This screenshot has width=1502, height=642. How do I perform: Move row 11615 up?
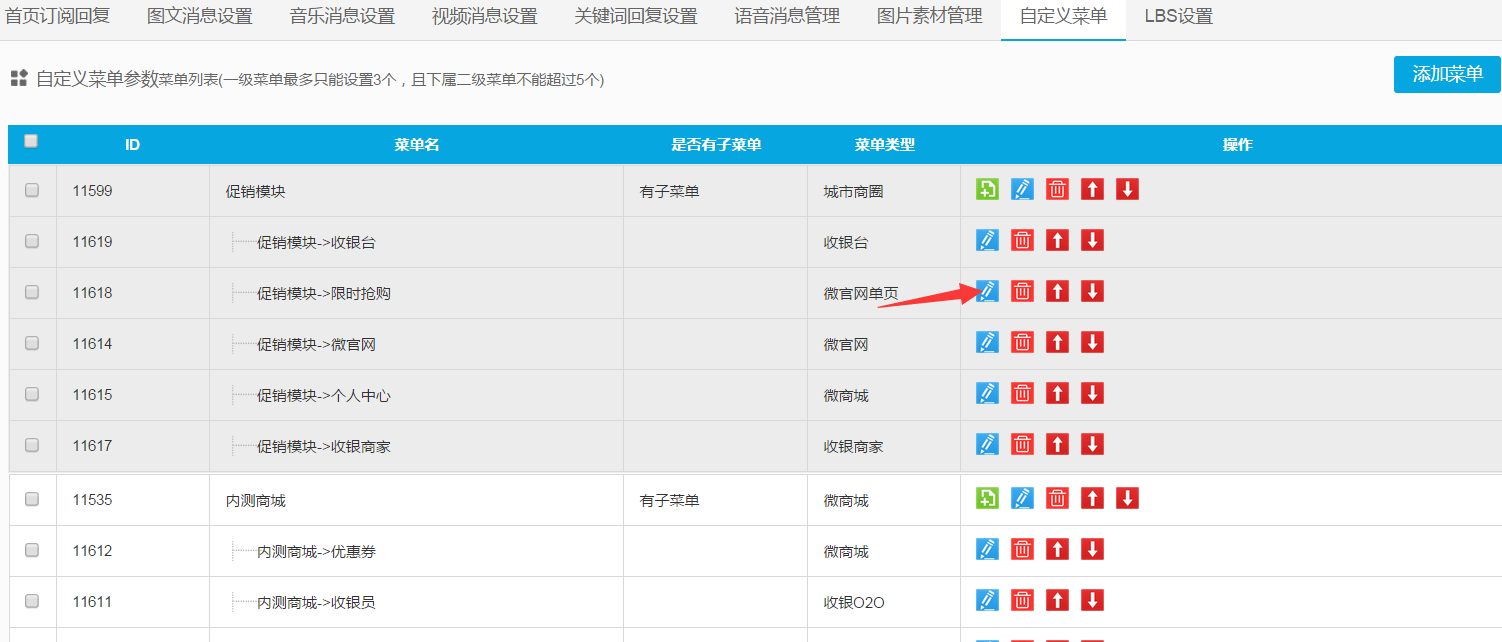pos(1057,393)
